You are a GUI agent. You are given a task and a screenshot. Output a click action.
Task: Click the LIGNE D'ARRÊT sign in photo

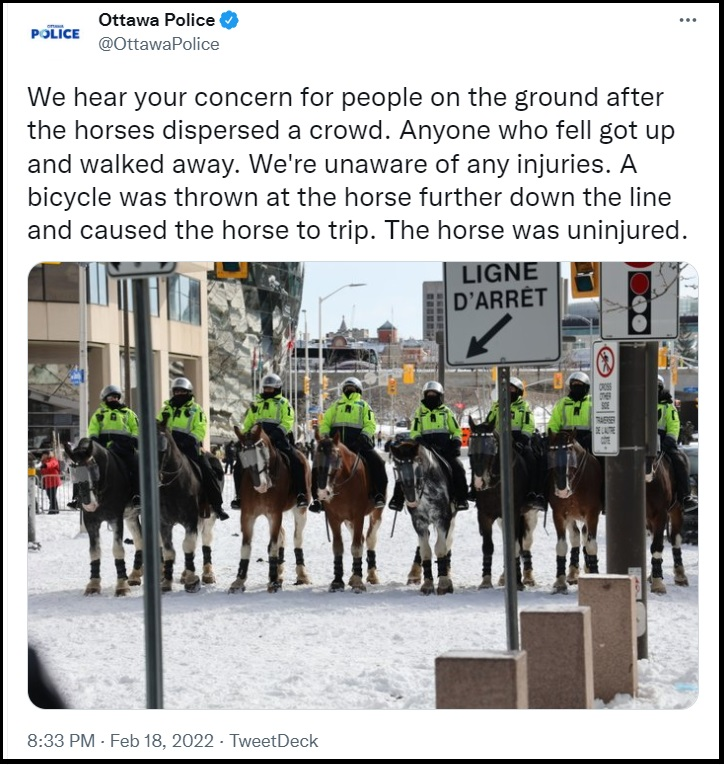(x=502, y=314)
